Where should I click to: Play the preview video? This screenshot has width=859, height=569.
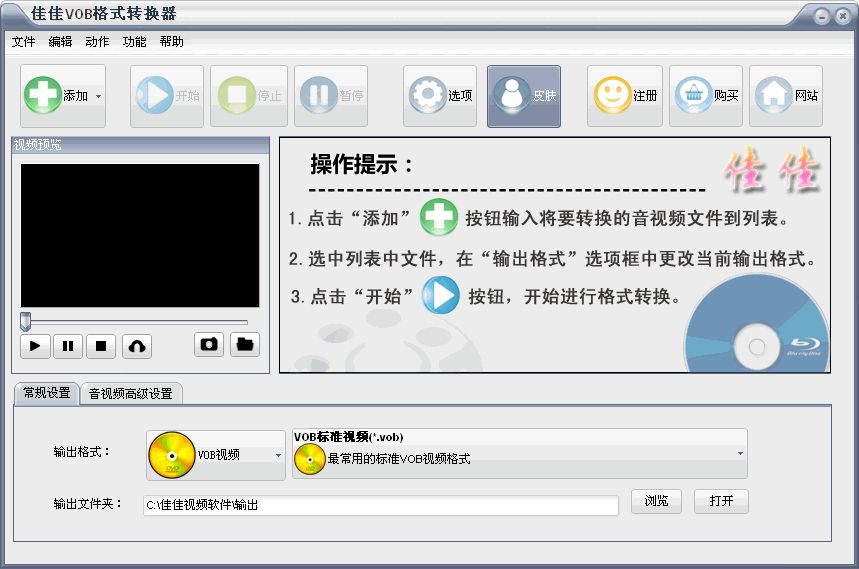(35, 346)
